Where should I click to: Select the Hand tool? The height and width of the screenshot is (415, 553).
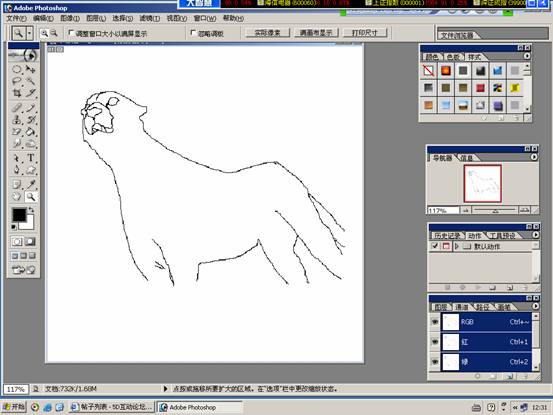[17, 197]
